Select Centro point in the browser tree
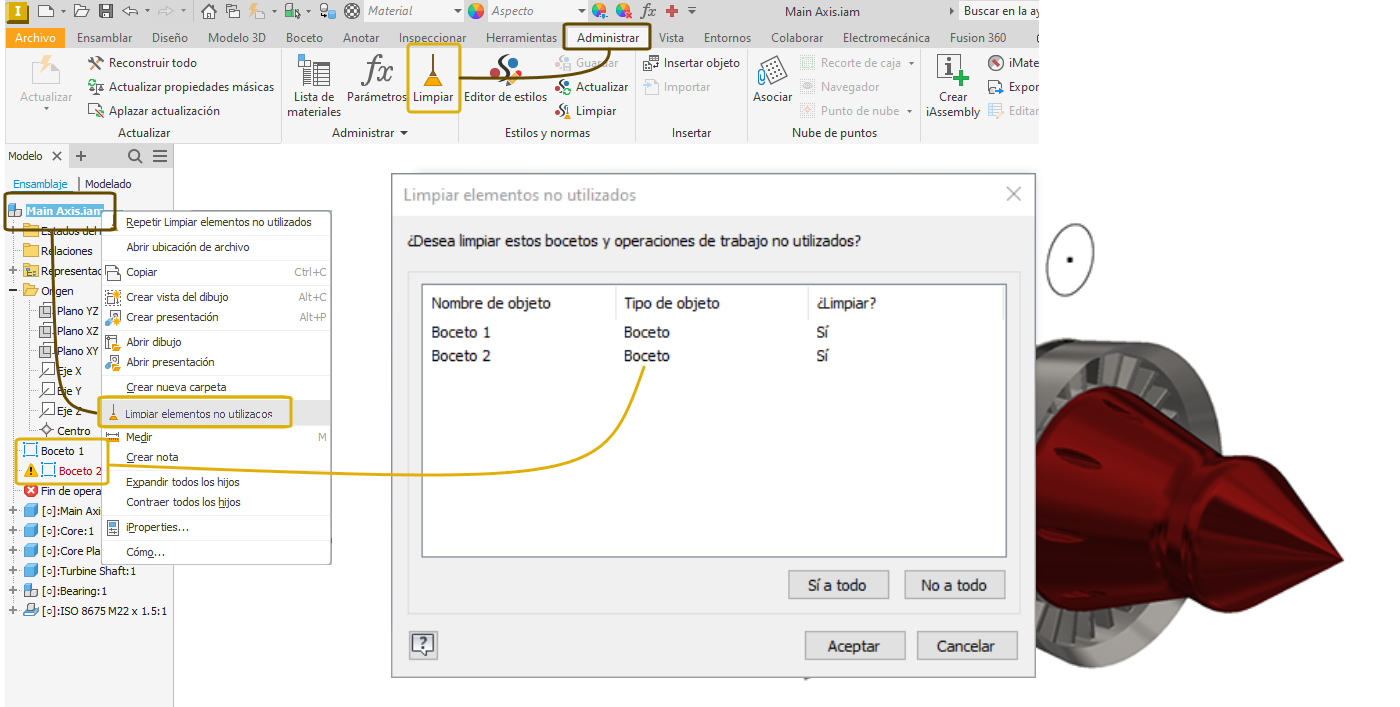Screen dimensions: 1400x707 pos(65,431)
